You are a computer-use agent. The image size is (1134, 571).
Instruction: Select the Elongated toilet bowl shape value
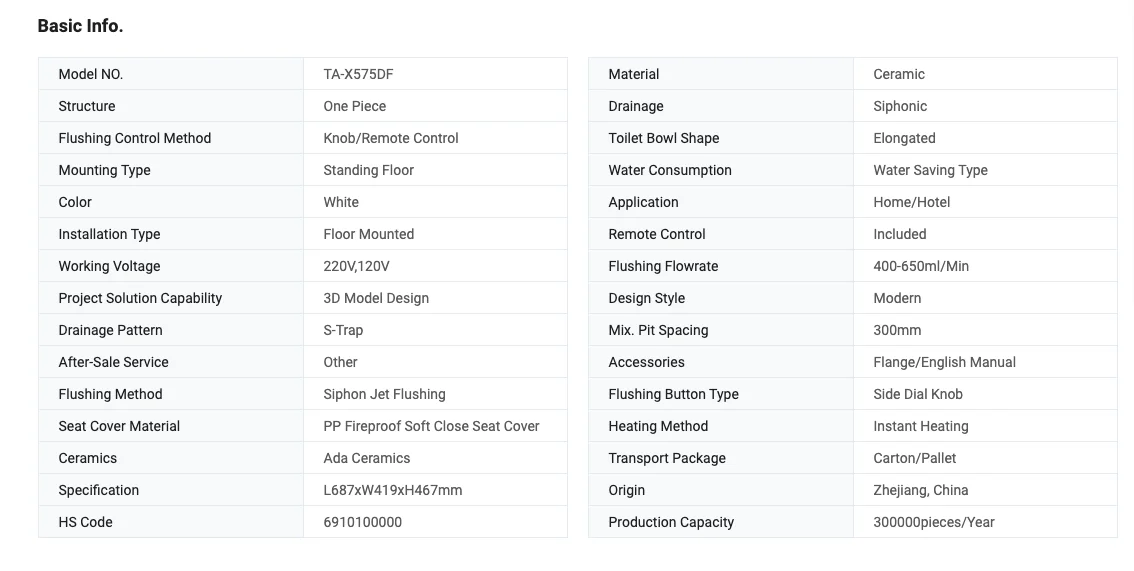pyautogui.click(x=904, y=138)
